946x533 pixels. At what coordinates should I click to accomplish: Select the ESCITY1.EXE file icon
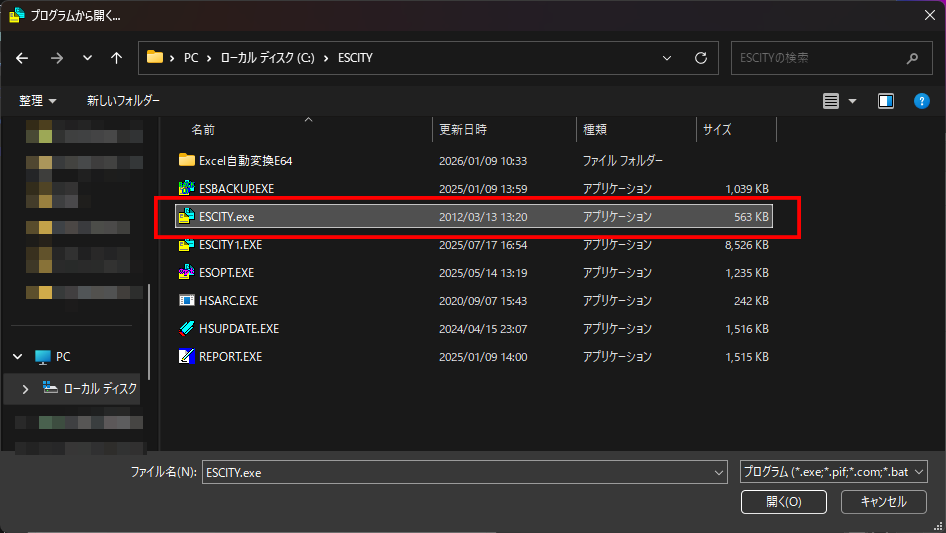[x=186, y=244]
